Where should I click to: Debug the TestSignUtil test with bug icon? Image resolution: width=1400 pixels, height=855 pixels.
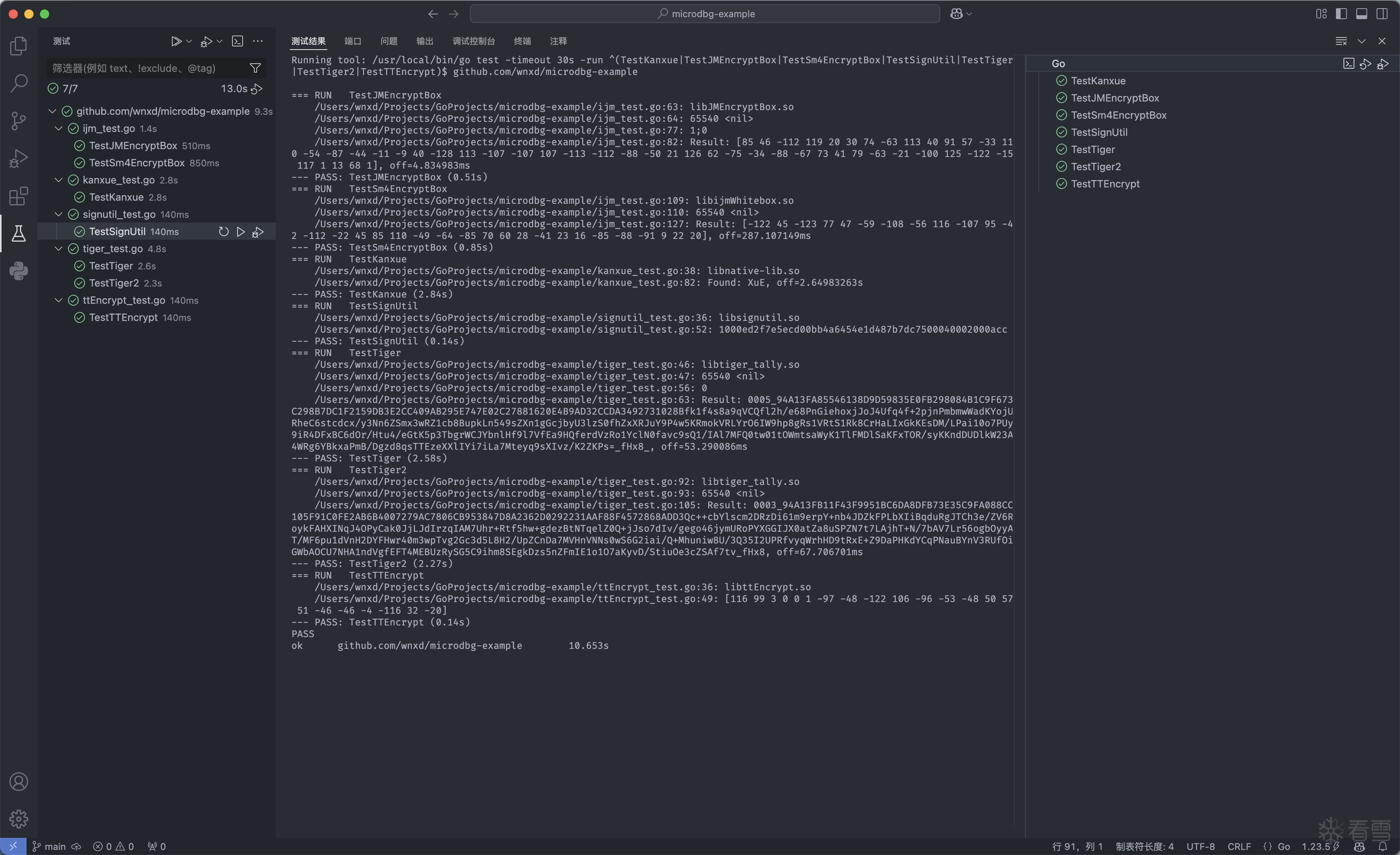coord(257,232)
